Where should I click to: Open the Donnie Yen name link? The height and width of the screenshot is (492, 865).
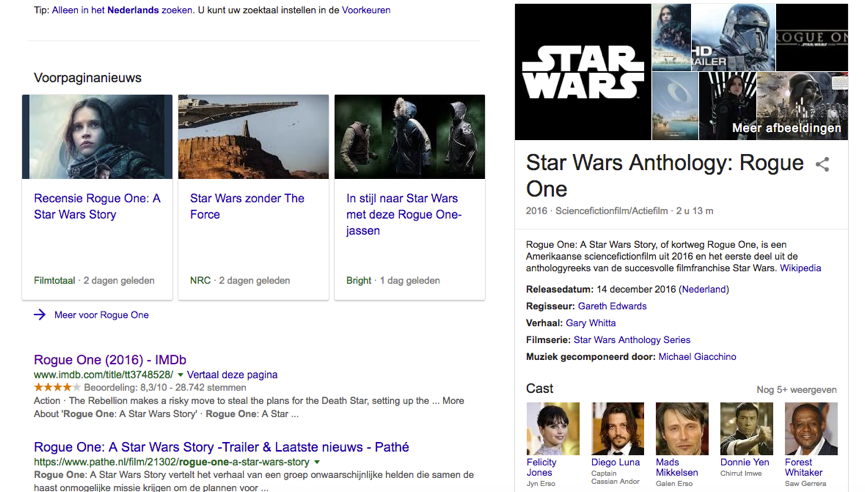click(744, 462)
